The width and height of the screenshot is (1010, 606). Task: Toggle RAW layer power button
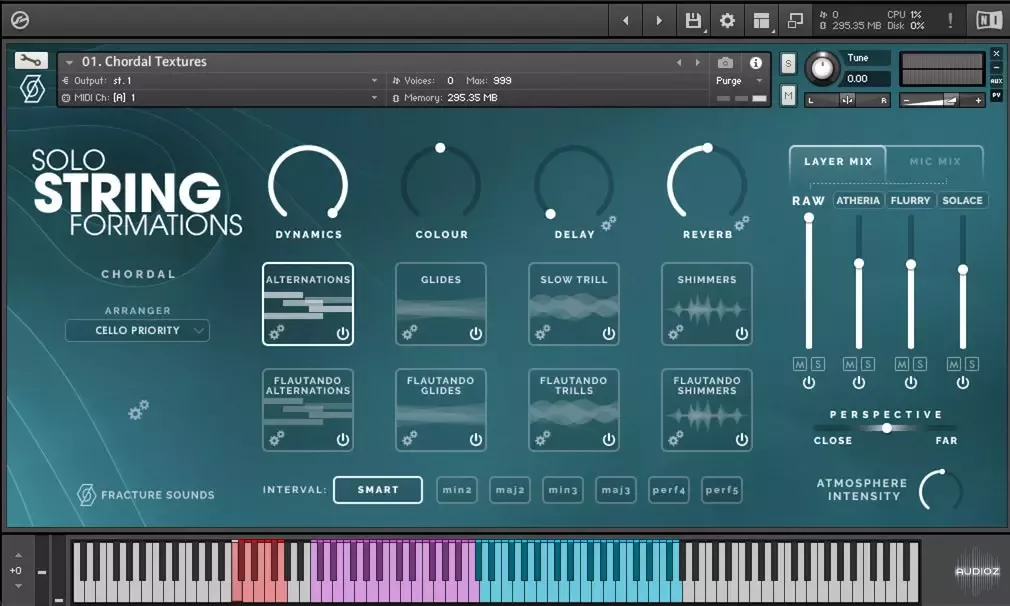tap(809, 383)
